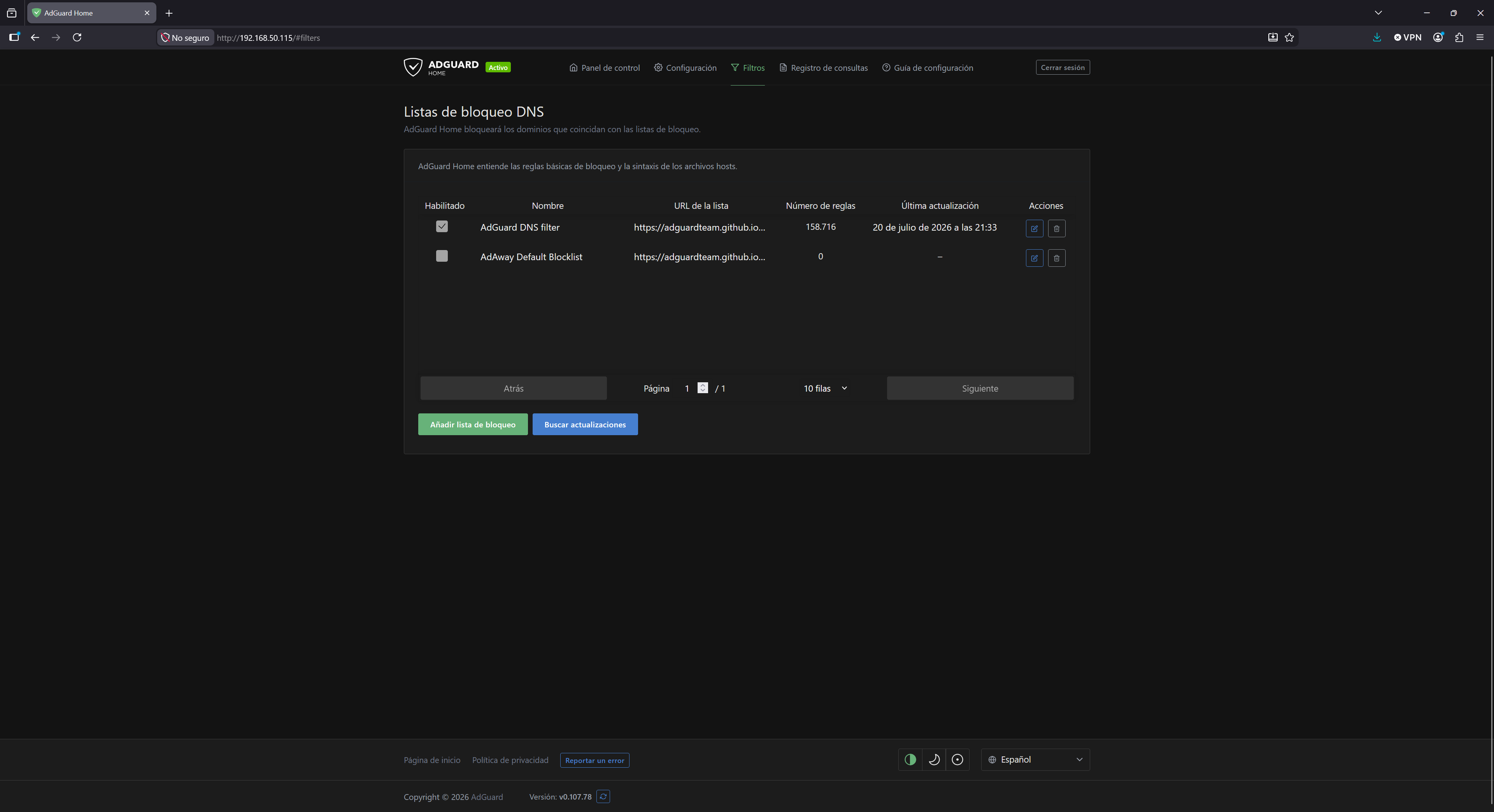Sort by the Número de reglas column

click(820, 206)
